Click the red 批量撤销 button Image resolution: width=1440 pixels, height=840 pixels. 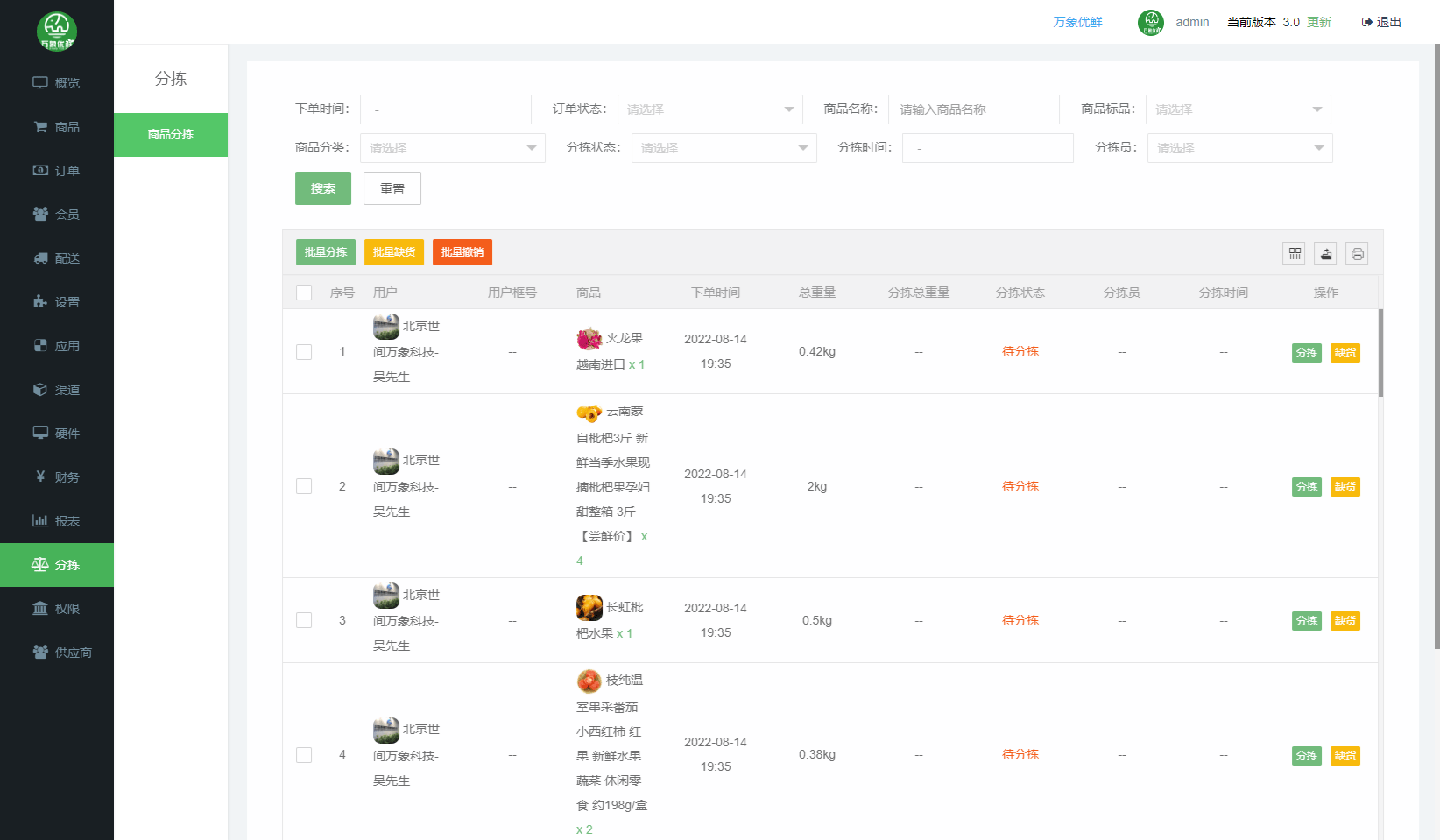pos(462,252)
